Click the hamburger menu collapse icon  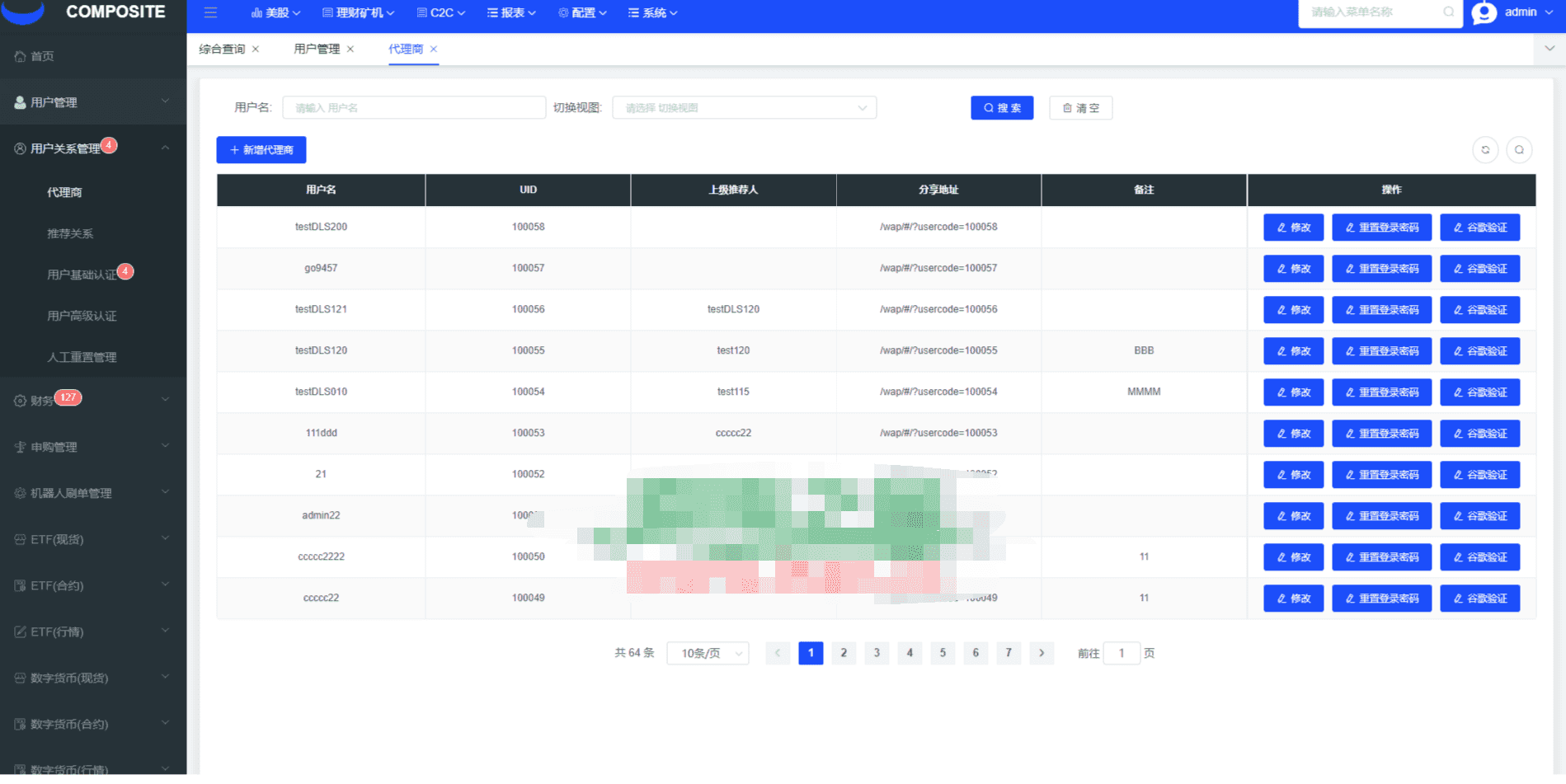(x=210, y=12)
